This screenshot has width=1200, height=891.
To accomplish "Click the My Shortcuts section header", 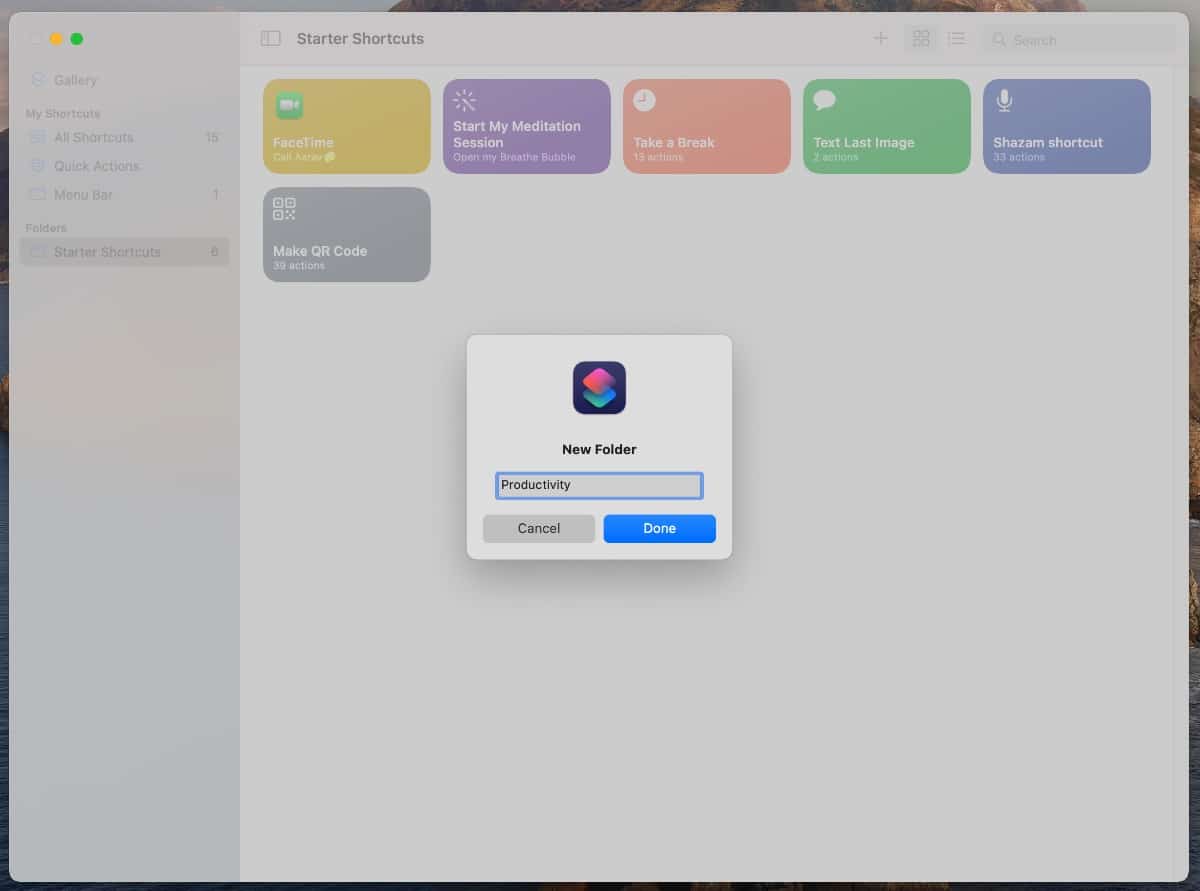I will pyautogui.click(x=63, y=114).
